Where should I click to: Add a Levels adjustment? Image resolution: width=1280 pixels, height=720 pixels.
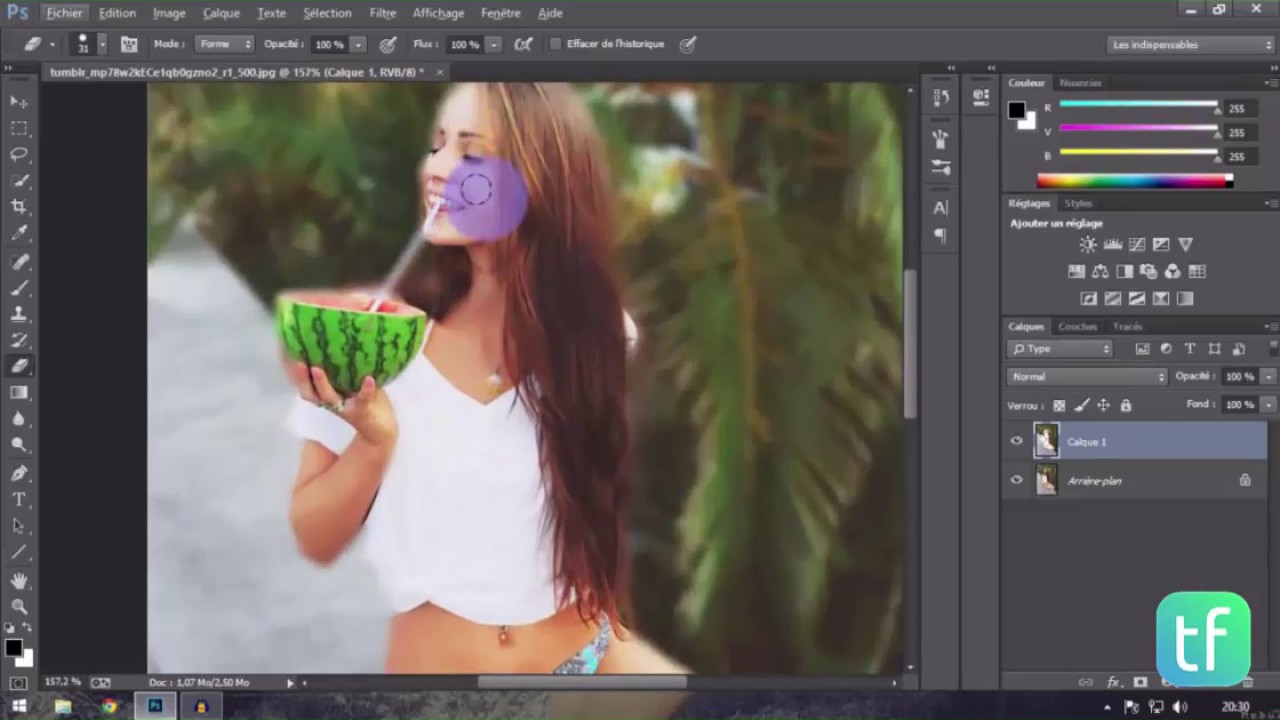coord(1113,244)
